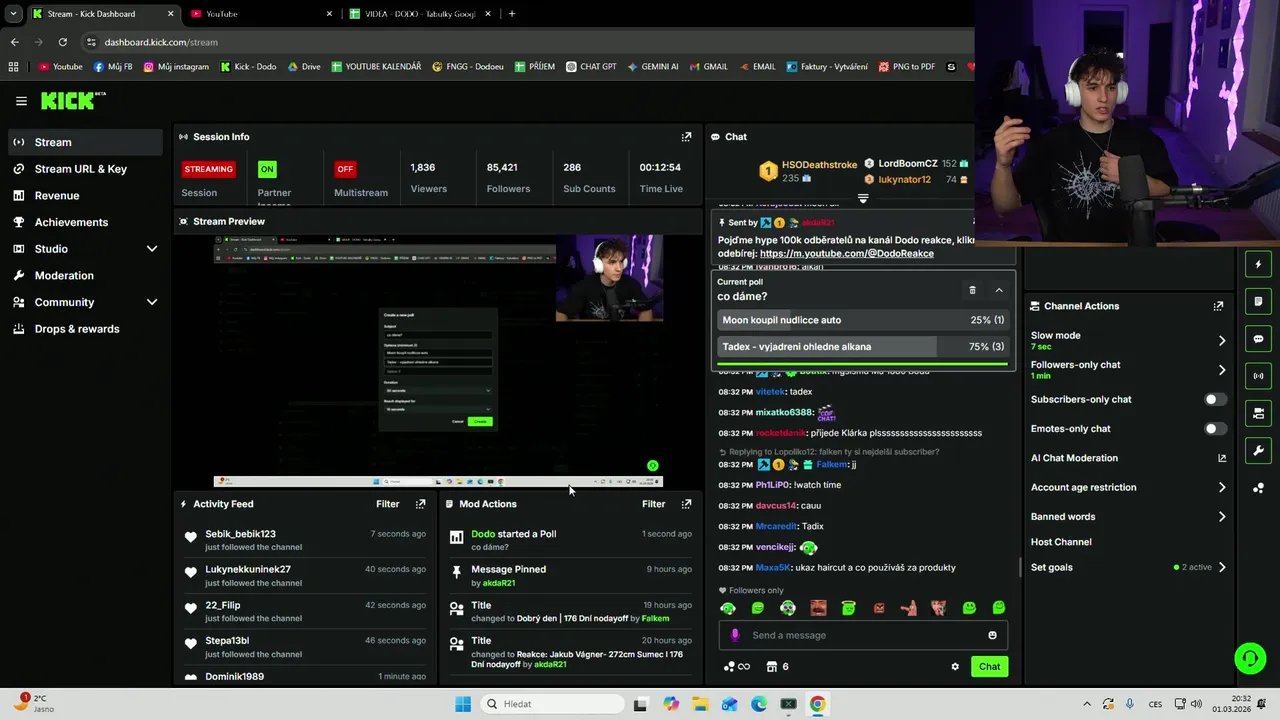Open Stream URL & Key page
Image resolution: width=1280 pixels, height=720 pixels.
click(x=85, y=169)
